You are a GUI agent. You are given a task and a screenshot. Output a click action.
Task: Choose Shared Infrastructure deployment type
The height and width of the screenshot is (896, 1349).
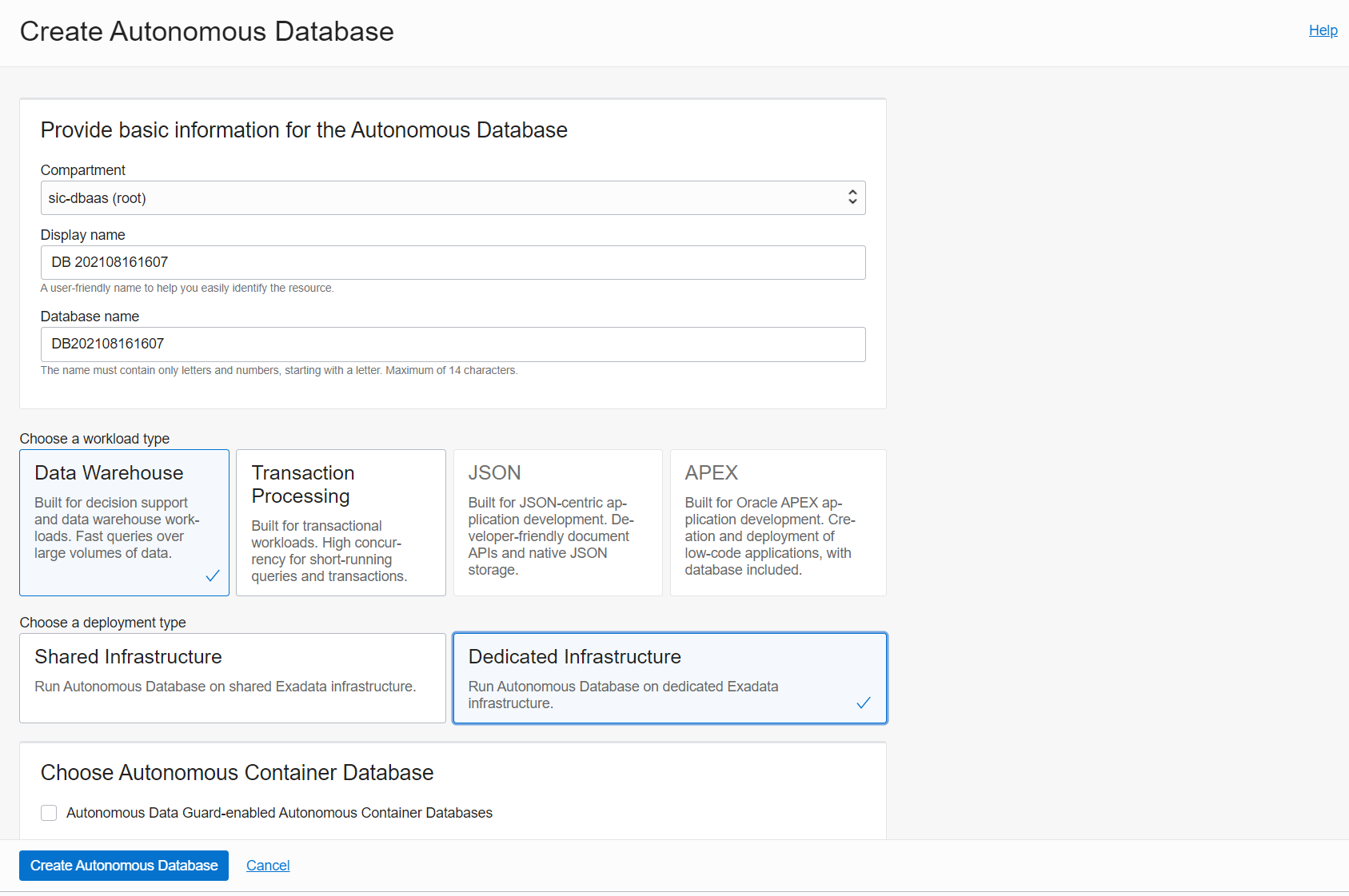click(x=232, y=678)
